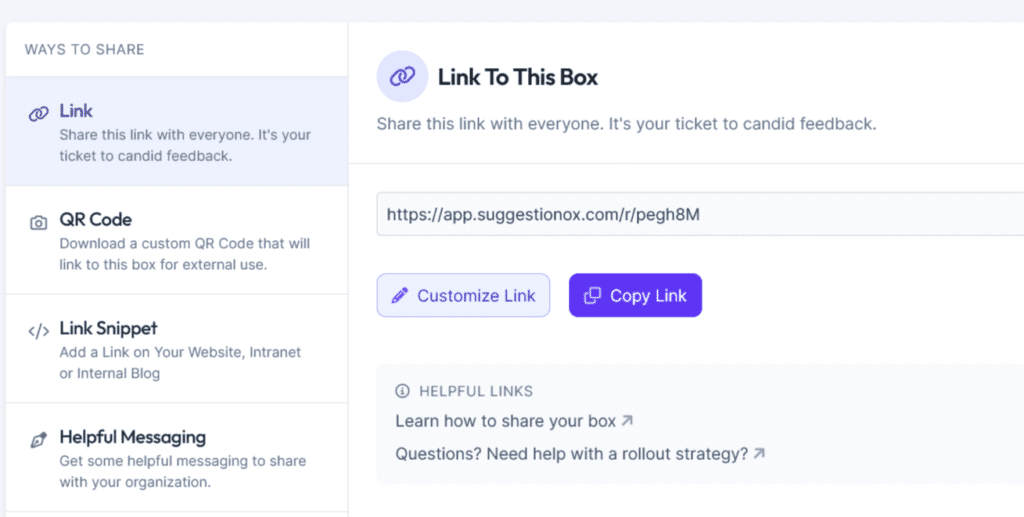The image size is (1024, 517).
Task: Open the Helpful Messaging section
Action: click(176, 458)
